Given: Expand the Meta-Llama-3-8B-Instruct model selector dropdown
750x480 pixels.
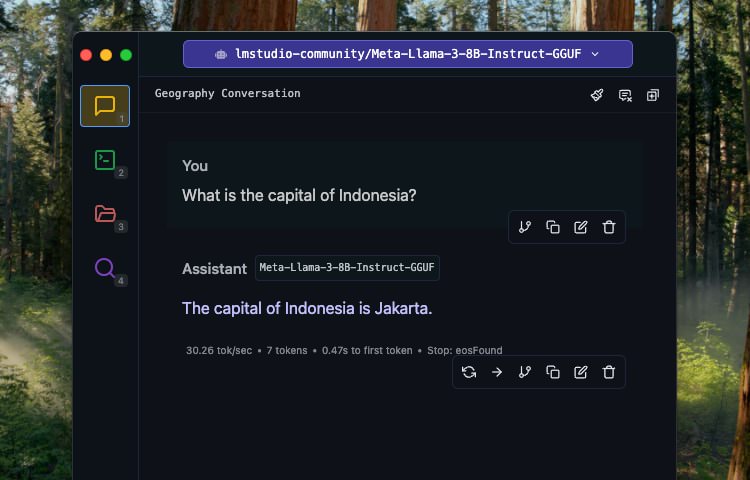Looking at the screenshot, I should (408, 54).
